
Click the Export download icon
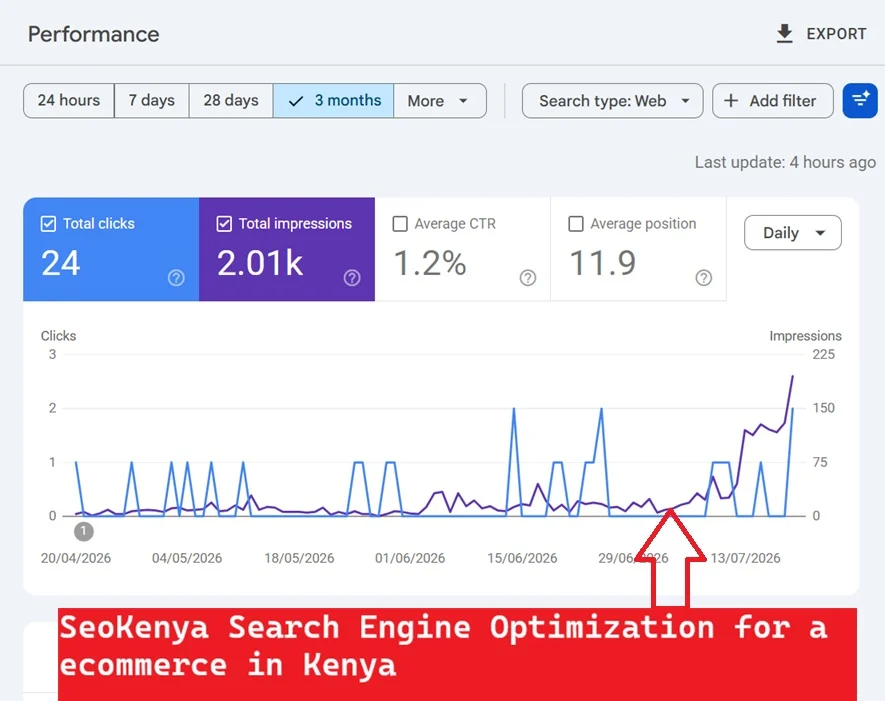click(784, 34)
